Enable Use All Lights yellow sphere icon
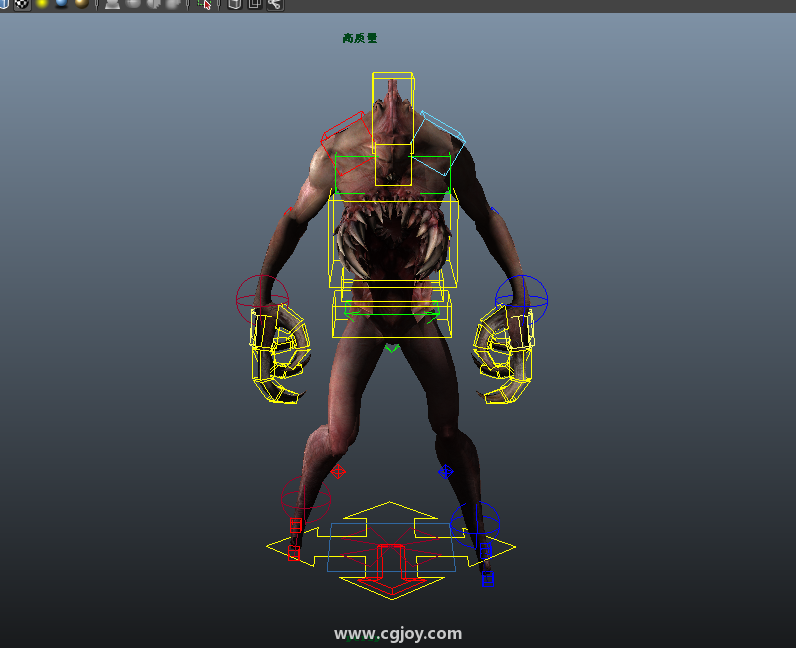The width and height of the screenshot is (796, 648). point(42,4)
